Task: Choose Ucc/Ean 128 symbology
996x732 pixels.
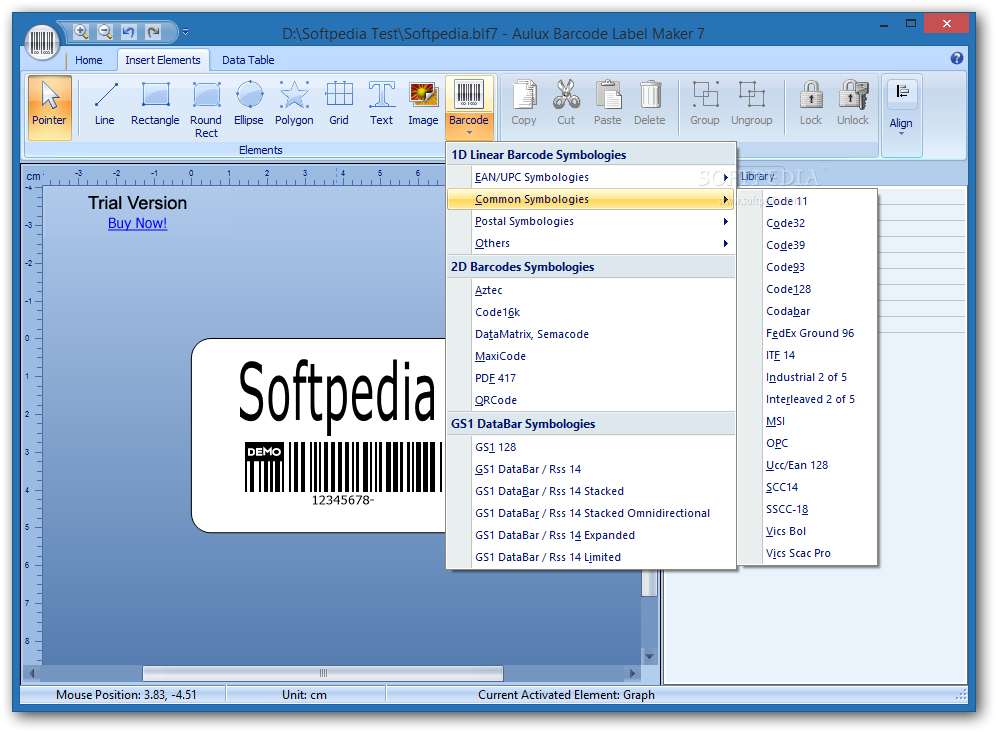Action: (808, 465)
